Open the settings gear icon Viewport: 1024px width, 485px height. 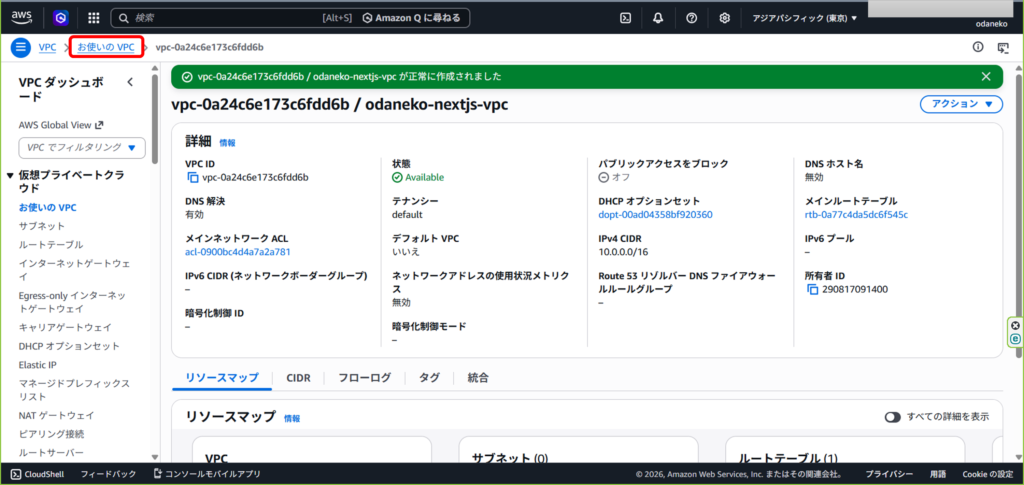725,18
